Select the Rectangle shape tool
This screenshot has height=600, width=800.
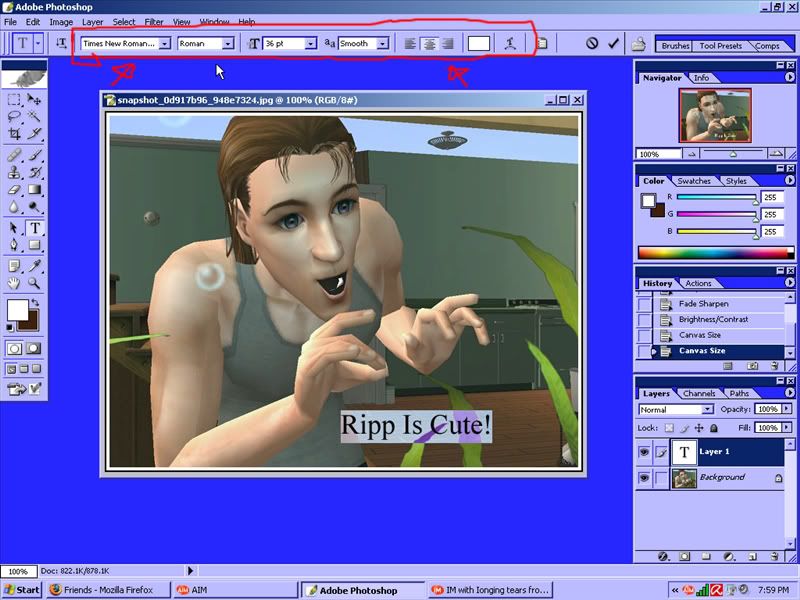click(x=34, y=245)
